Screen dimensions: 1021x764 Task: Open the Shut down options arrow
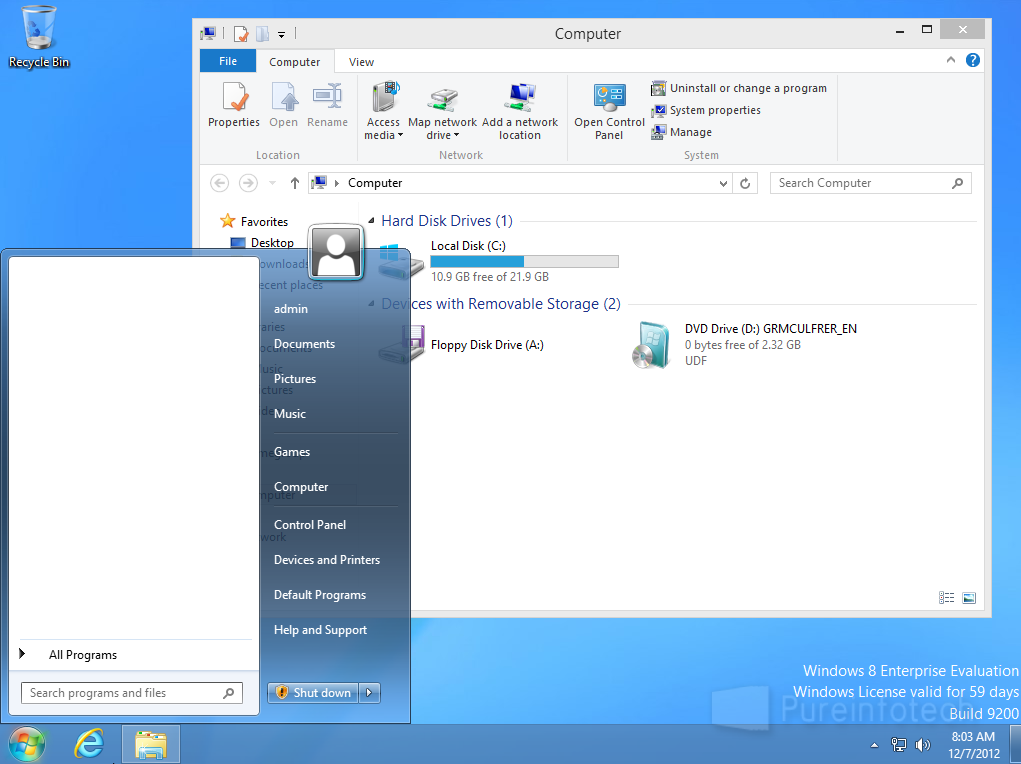click(369, 692)
